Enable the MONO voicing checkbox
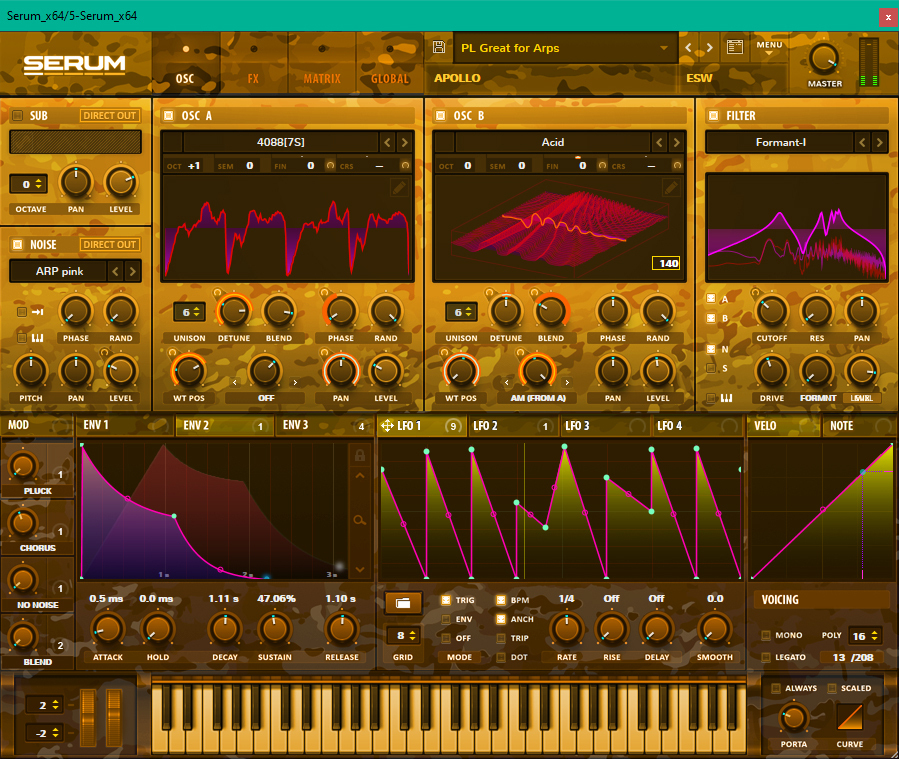Viewport: 899px width, 759px height. (x=765, y=635)
